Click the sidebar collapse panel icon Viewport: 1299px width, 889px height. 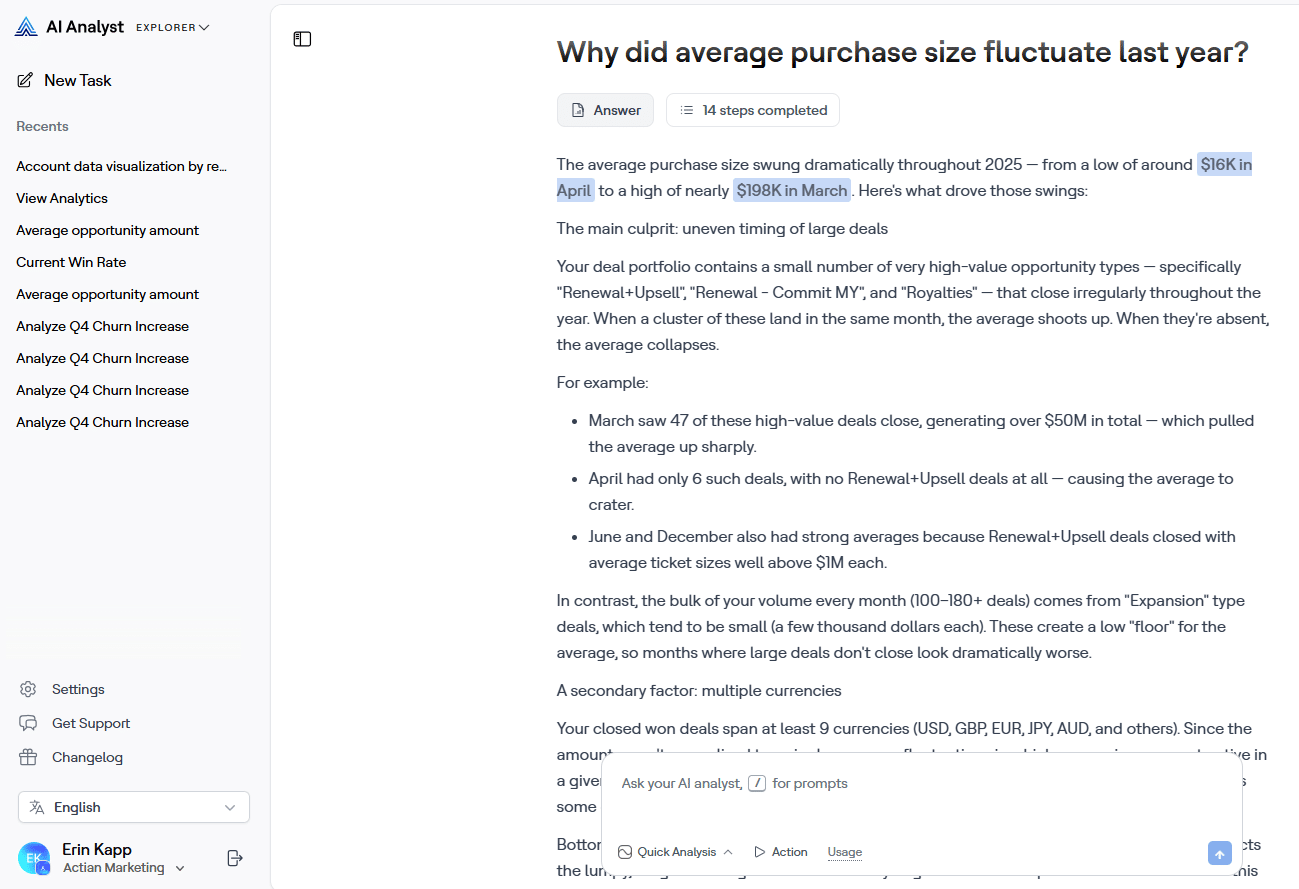coord(302,39)
